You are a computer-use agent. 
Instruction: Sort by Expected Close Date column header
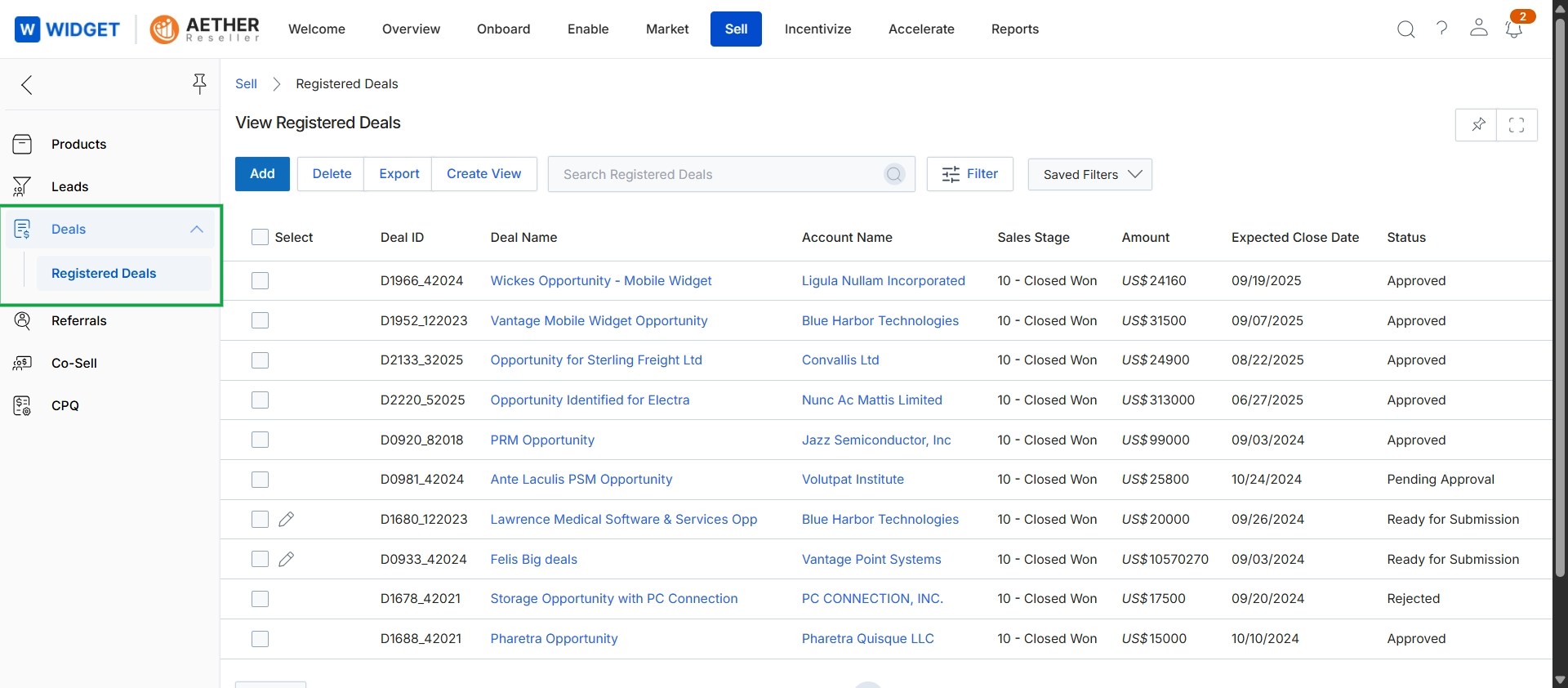pyautogui.click(x=1295, y=238)
